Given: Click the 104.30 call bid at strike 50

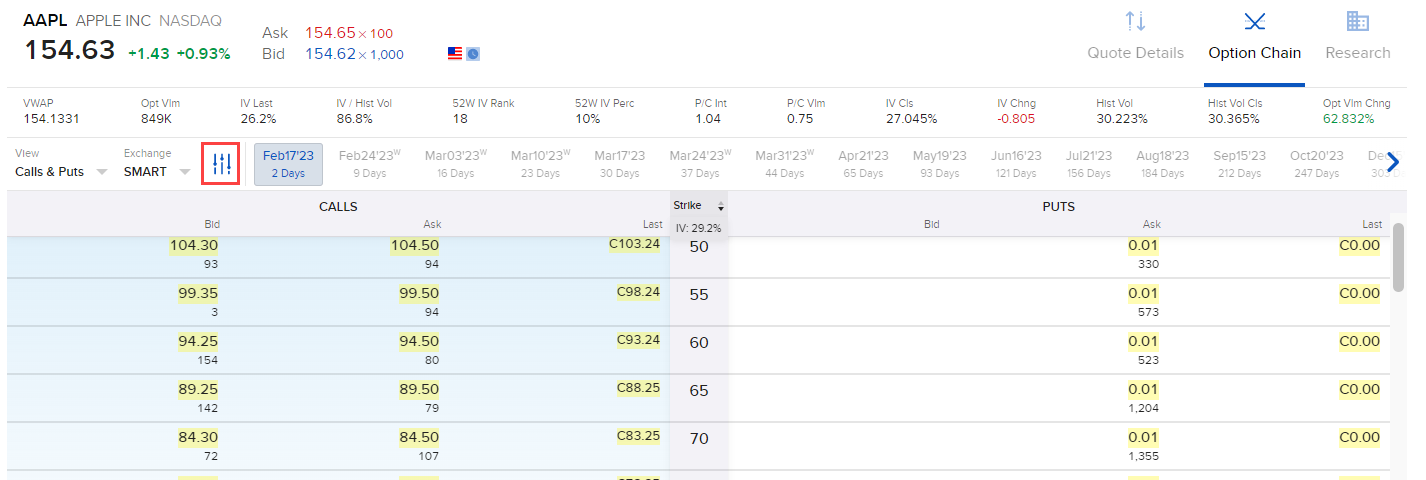Looking at the screenshot, I should pos(195,246).
